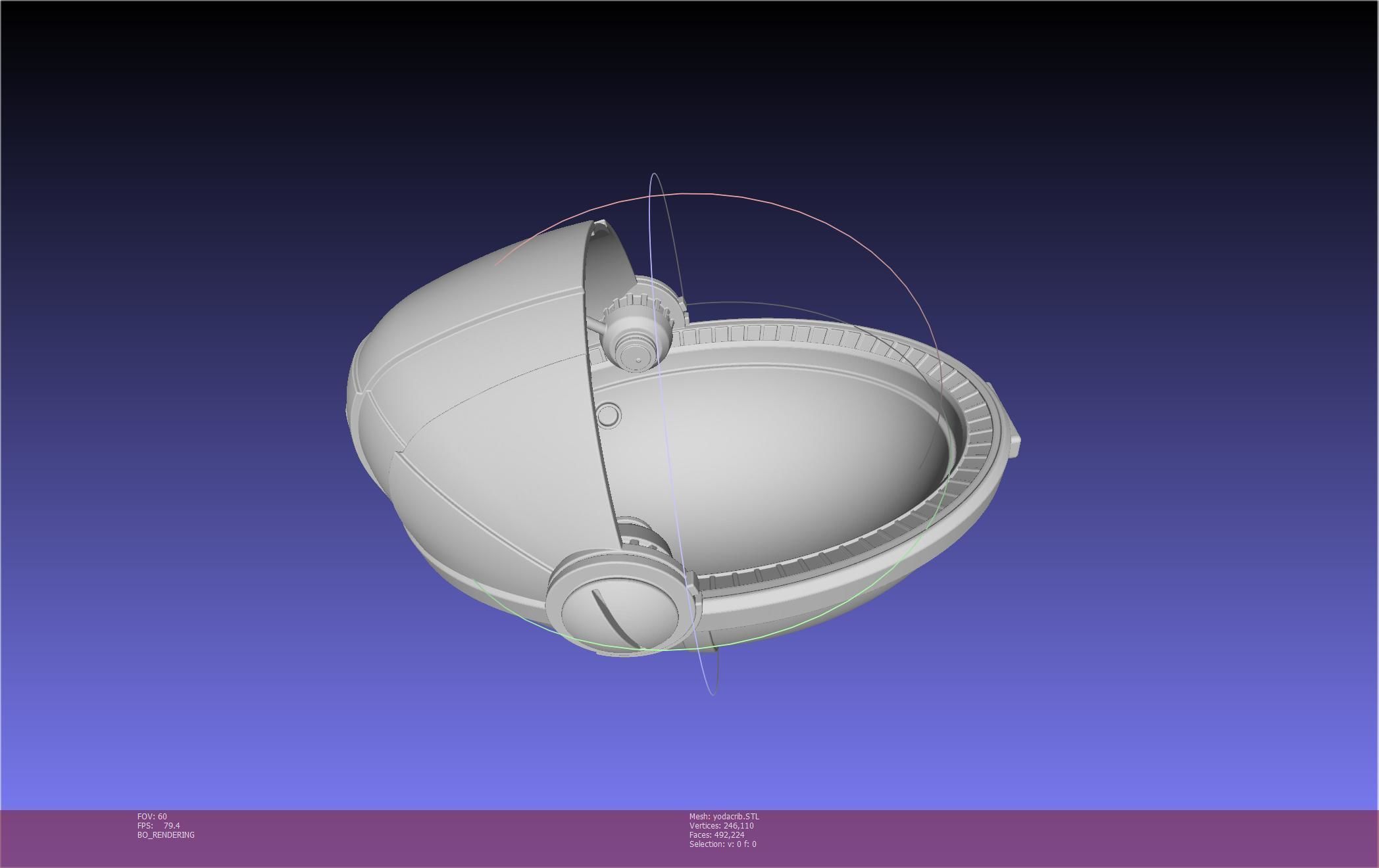1379x868 pixels.
Task: Click the Mesh: yodacrib.STL label
Action: pos(724,817)
